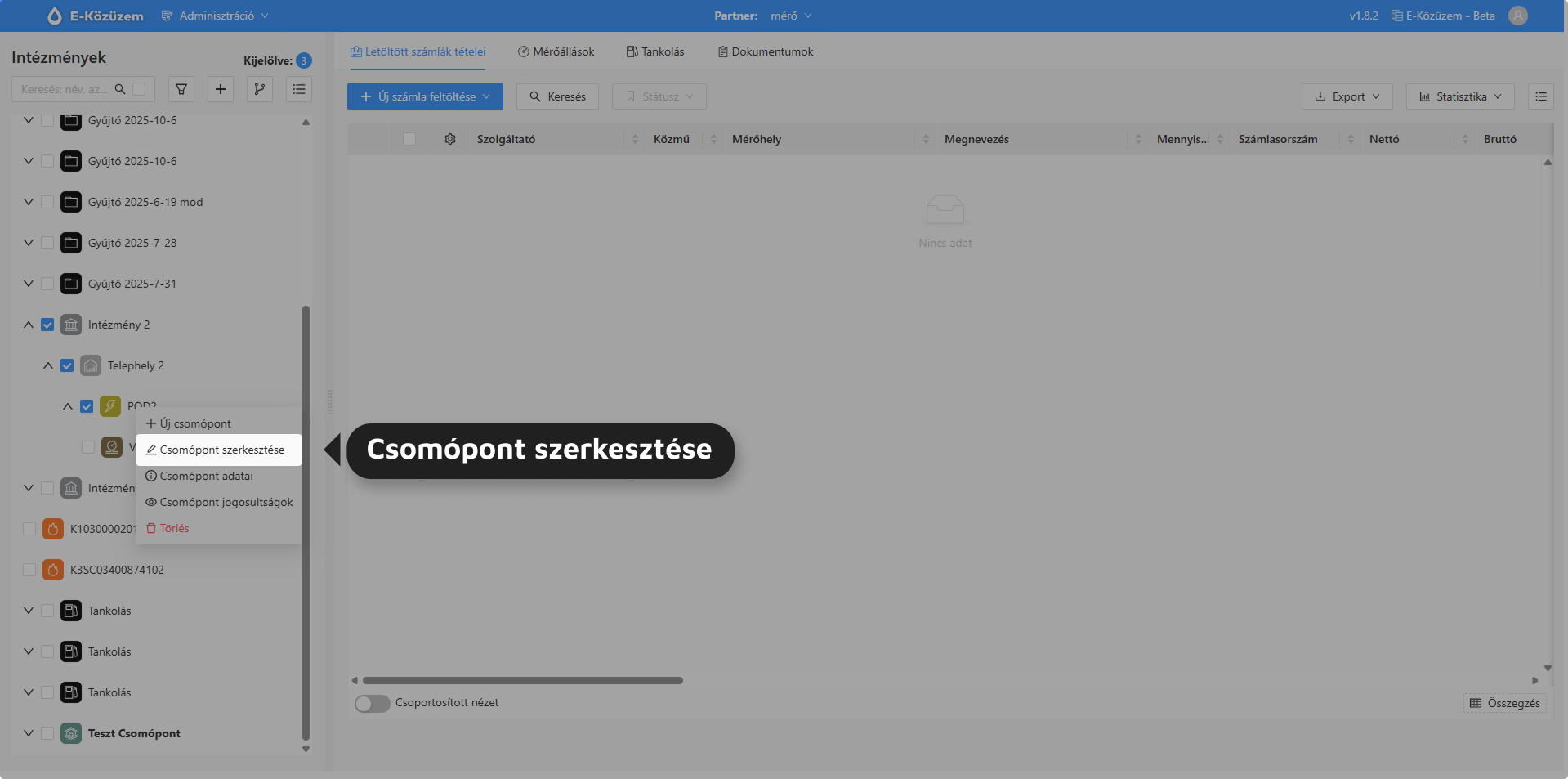Click the list view icon next to the hierarchy icon

[x=298, y=89]
